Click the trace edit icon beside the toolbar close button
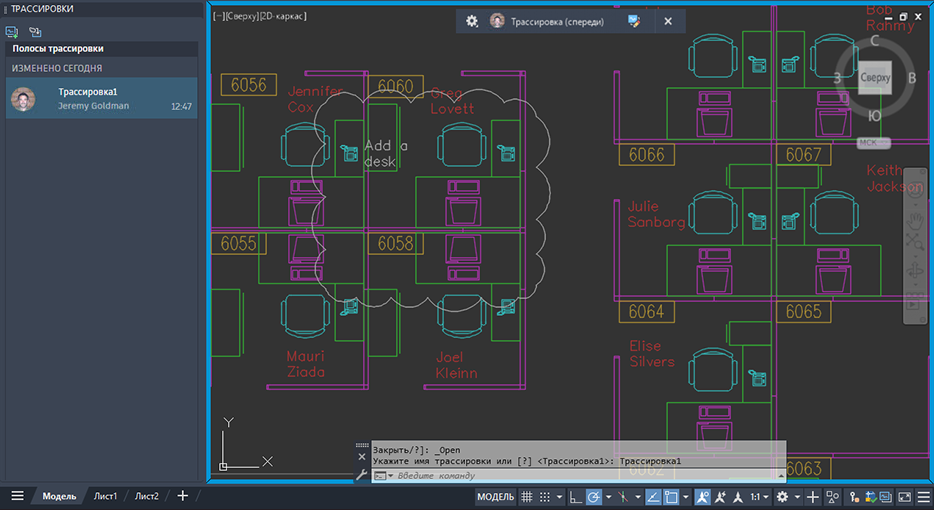The width and height of the screenshot is (934, 510). pos(634,21)
